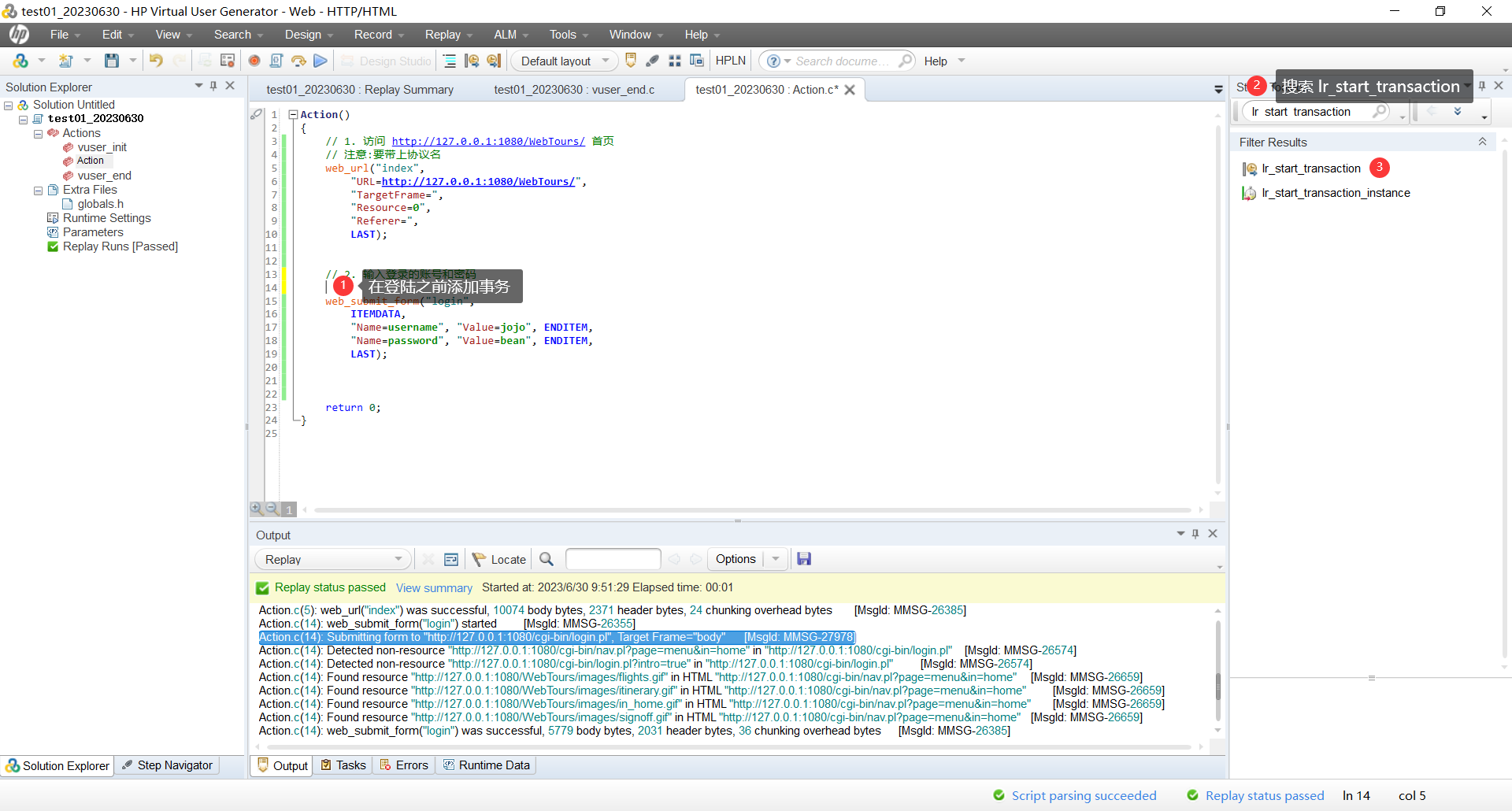The image size is (1512, 811).
Task: Start recording with the red Record button
Action: coord(254,61)
